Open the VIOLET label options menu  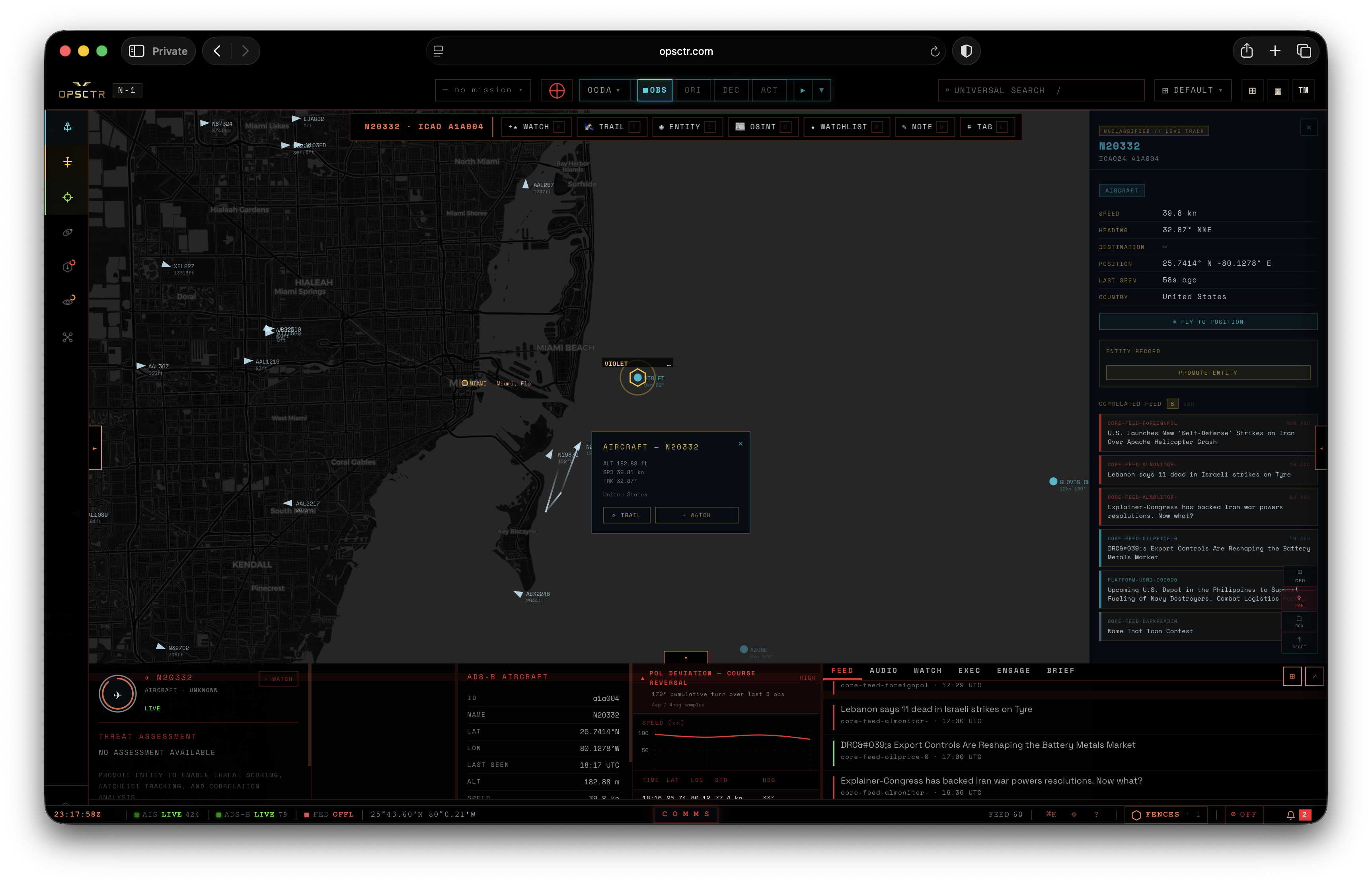(668, 364)
